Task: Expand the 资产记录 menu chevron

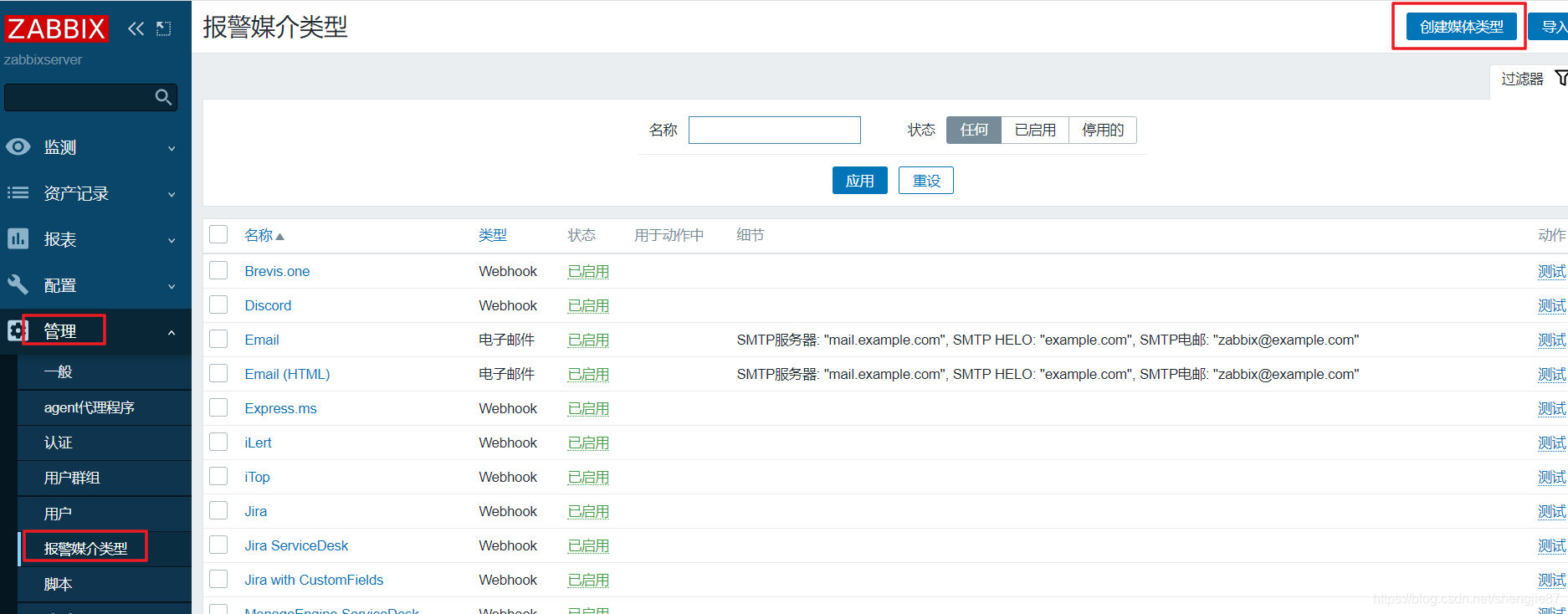Action: [172, 194]
